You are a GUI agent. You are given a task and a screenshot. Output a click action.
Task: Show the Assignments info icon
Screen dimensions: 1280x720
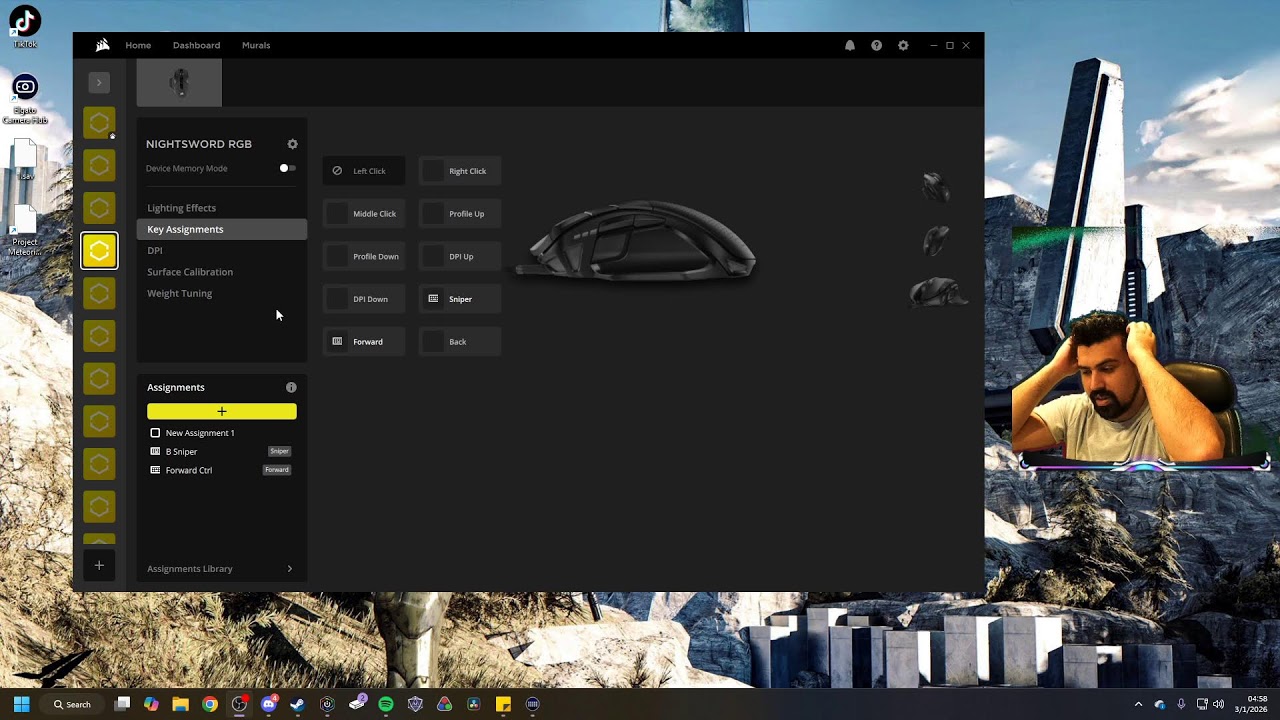pyautogui.click(x=291, y=387)
